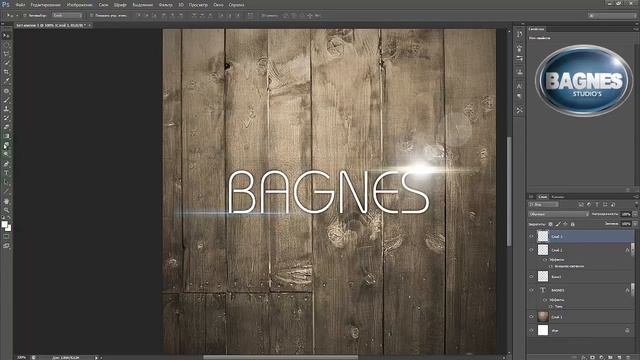Select the Rectangular Marquee tool
The height and width of the screenshot is (360, 640).
[6, 45]
